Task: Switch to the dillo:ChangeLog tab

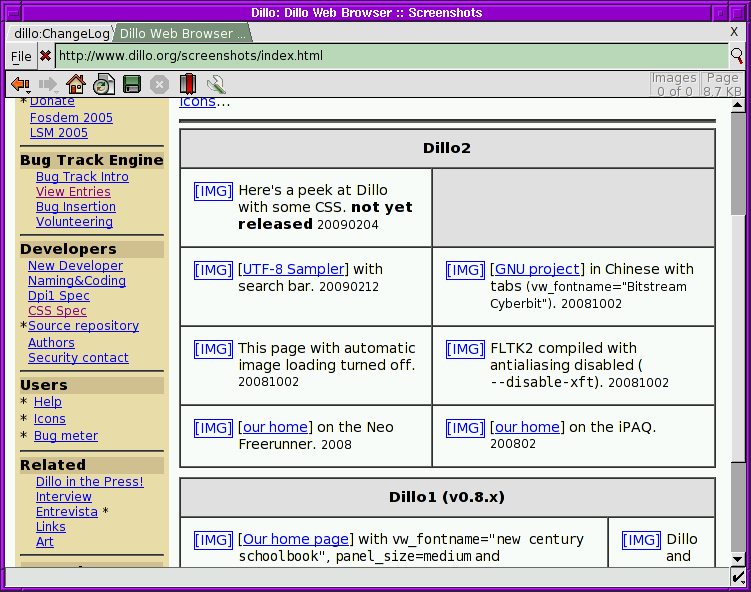Action: pyautogui.click(x=62, y=34)
